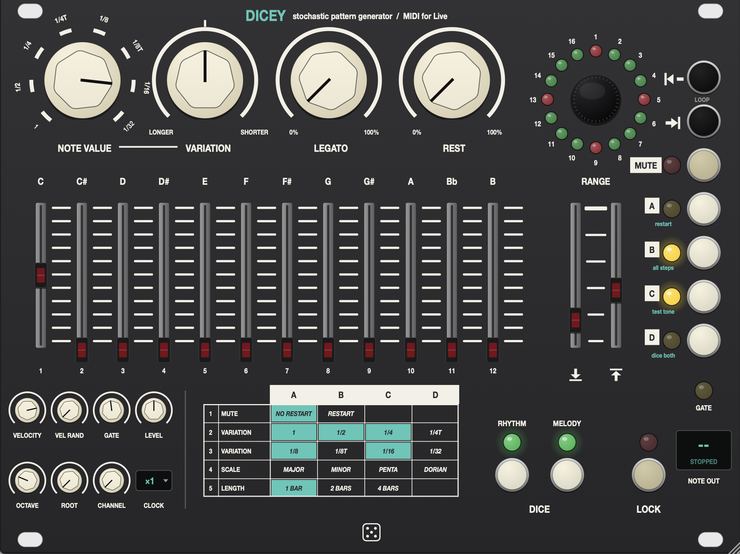
Task: Click the MUTE button
Action: (x=704, y=165)
